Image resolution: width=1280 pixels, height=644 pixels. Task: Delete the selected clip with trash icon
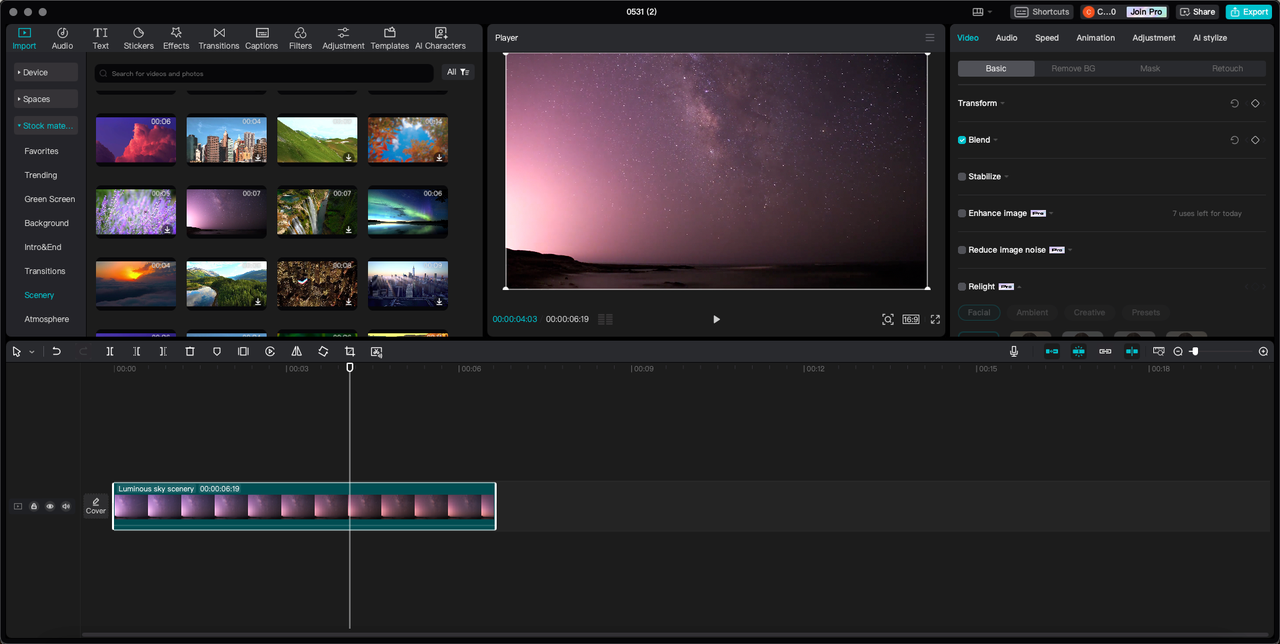point(190,352)
